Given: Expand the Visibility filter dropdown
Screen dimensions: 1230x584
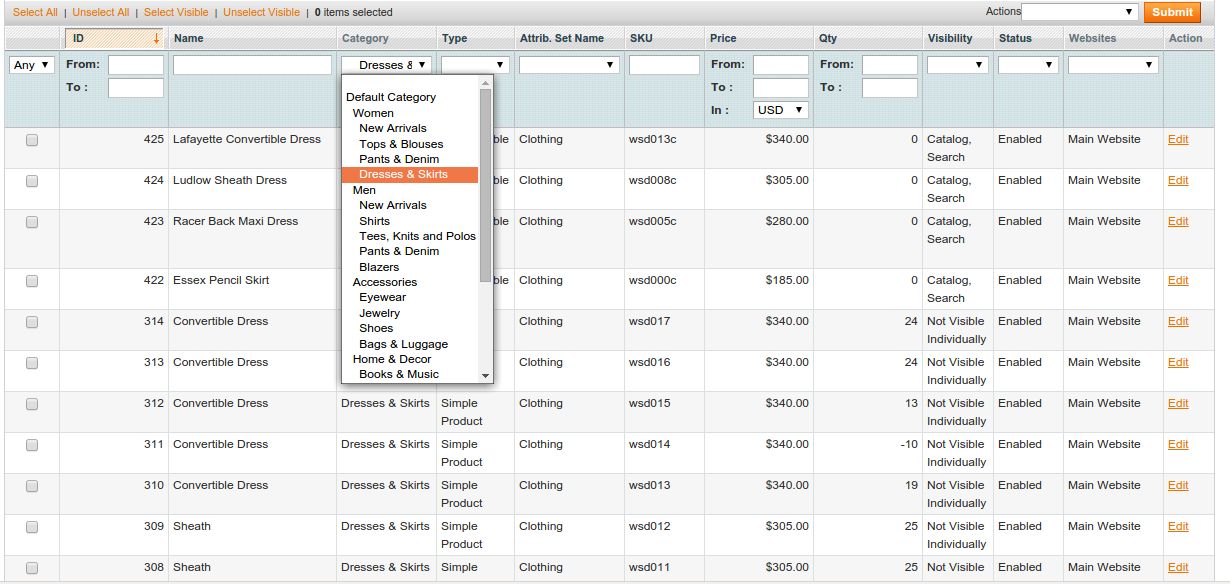Looking at the screenshot, I should (957, 65).
